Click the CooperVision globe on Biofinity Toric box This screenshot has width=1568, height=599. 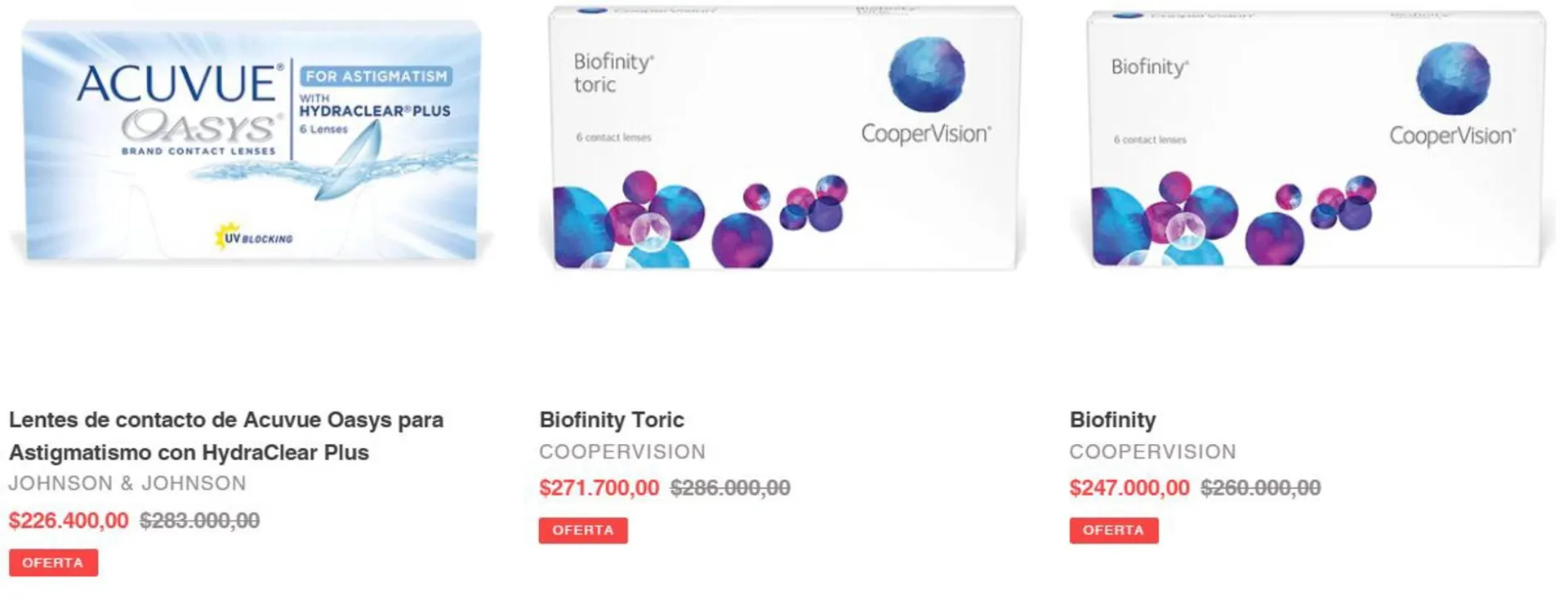pos(926,74)
